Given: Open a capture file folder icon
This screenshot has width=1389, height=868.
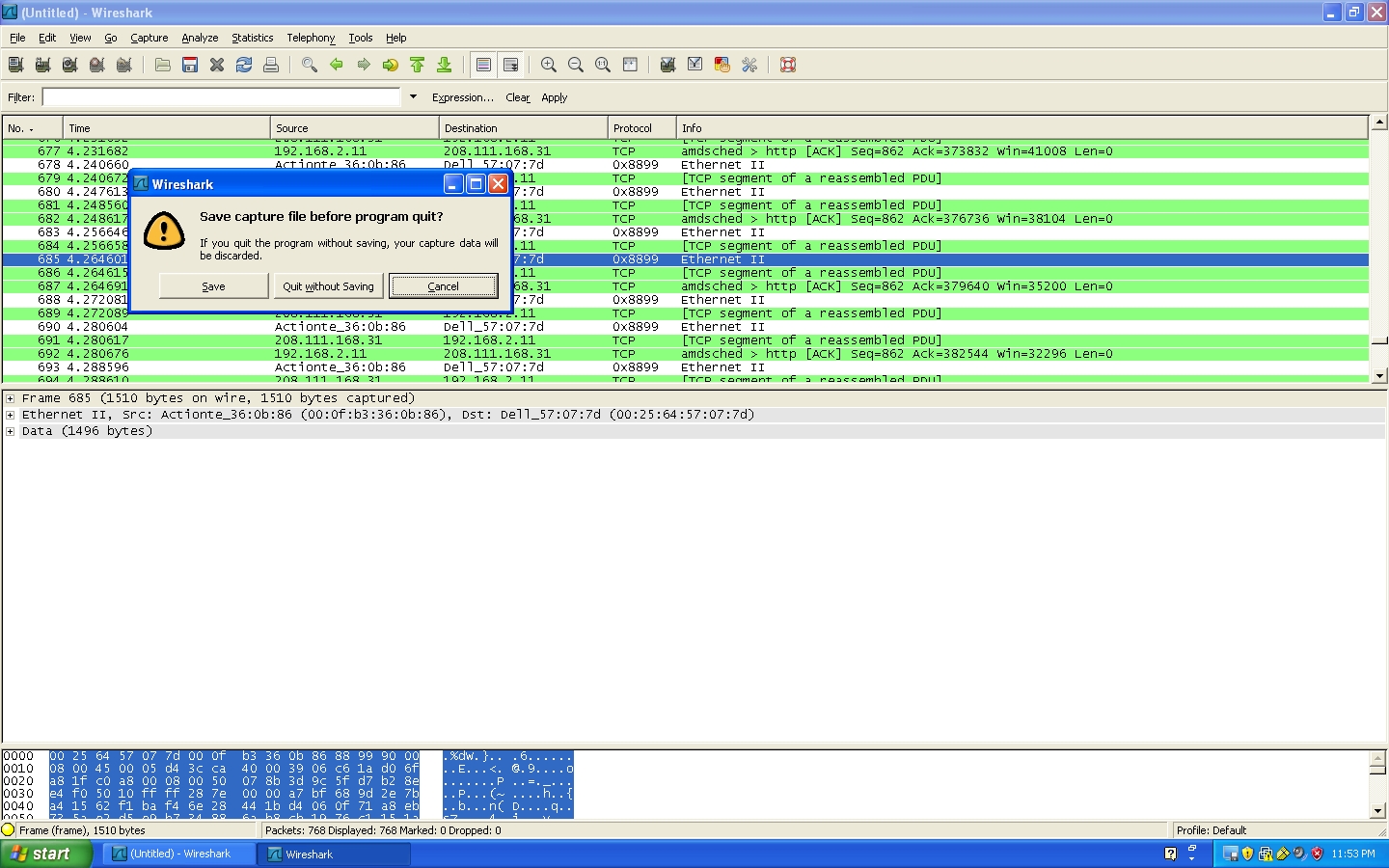Looking at the screenshot, I should point(163,65).
